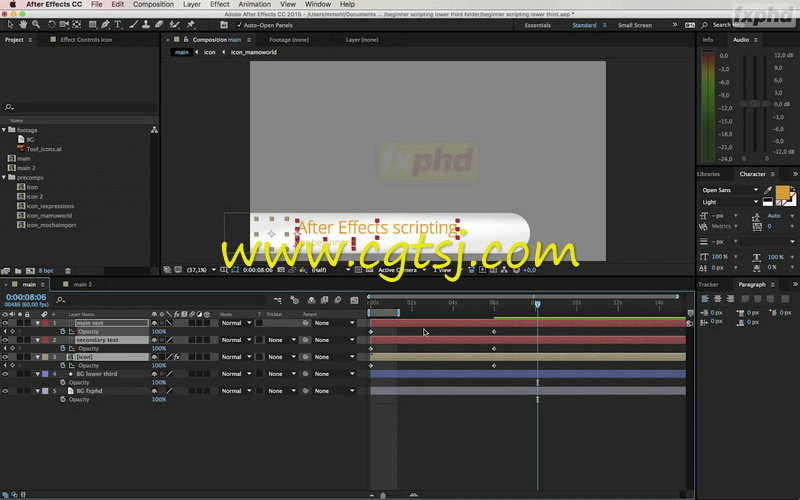
Task: Hide the BG lower third layer eye
Action: click(5, 374)
